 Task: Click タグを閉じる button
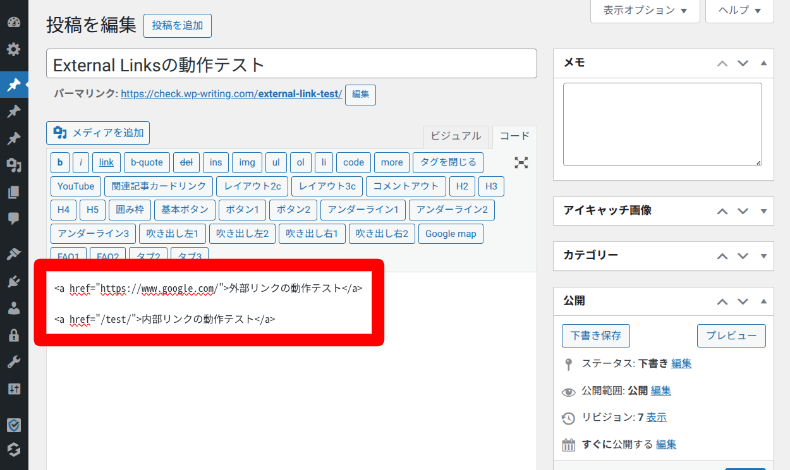(448, 162)
